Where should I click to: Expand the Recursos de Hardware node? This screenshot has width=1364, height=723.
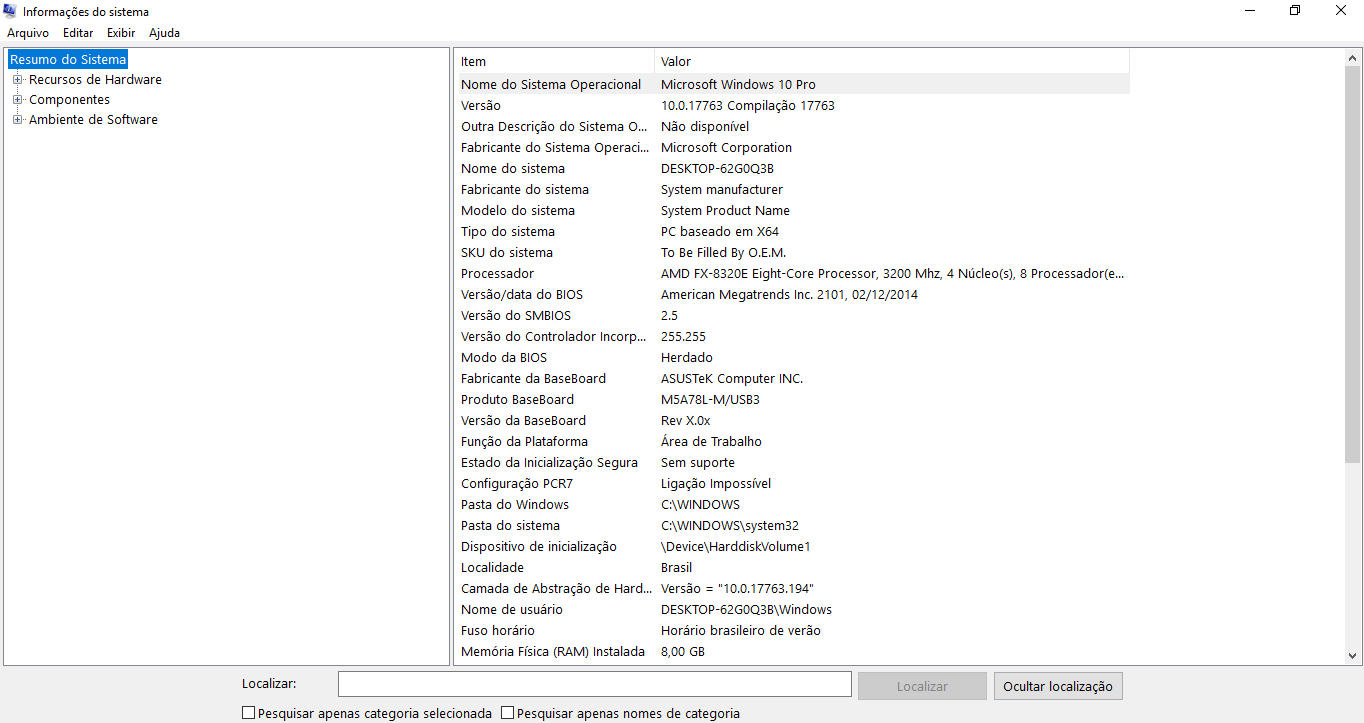coord(17,80)
